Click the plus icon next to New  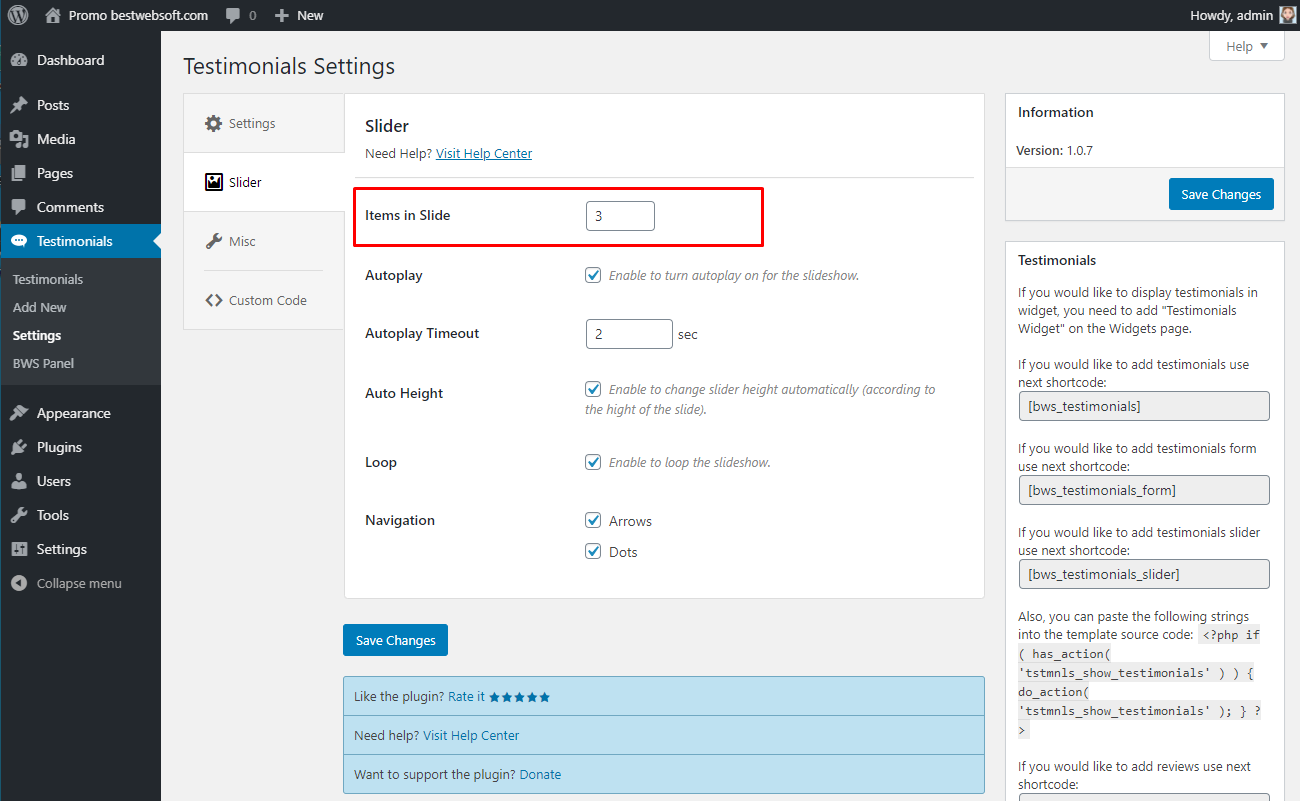282,16
